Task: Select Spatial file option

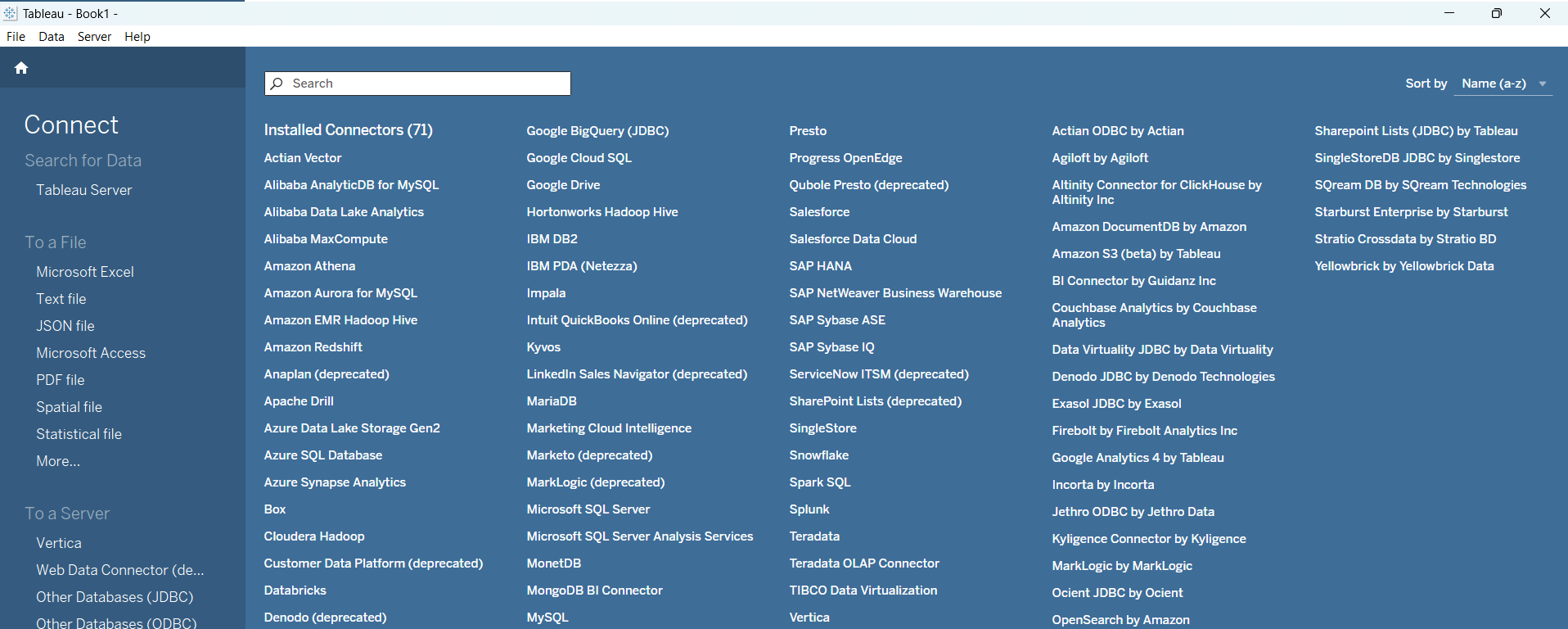Action: (x=70, y=407)
